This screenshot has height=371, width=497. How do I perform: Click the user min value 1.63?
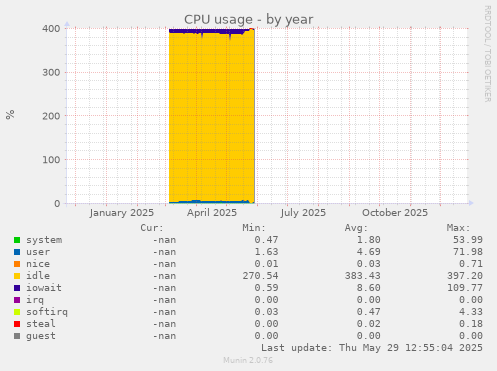[266, 252]
